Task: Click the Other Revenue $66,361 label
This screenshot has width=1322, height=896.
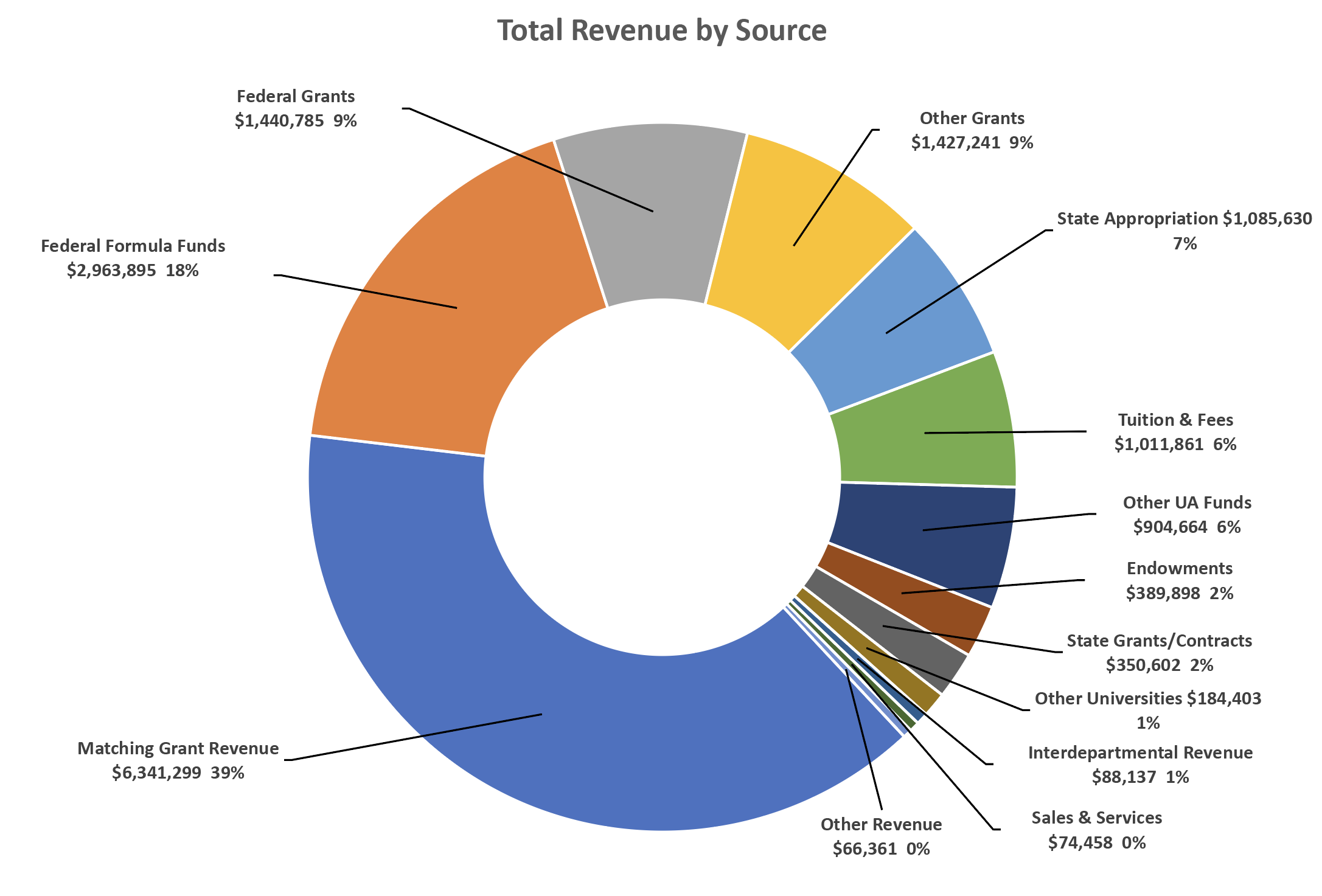Action: pyautogui.click(x=881, y=836)
